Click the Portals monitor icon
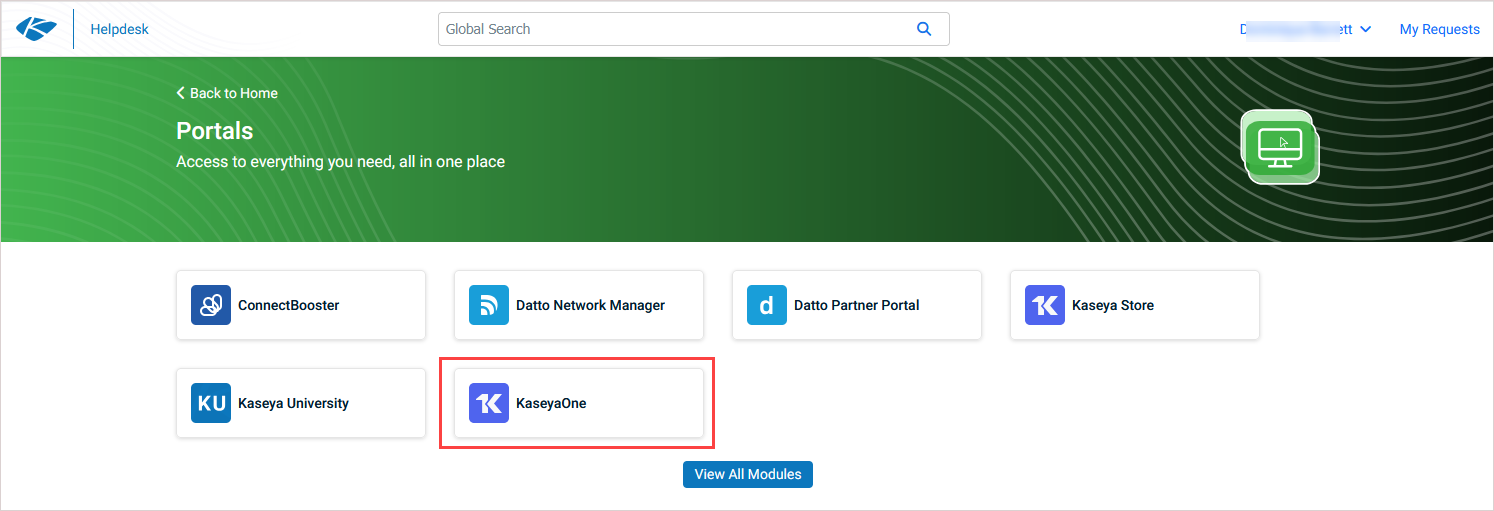The image size is (1494, 511). click(x=1280, y=147)
